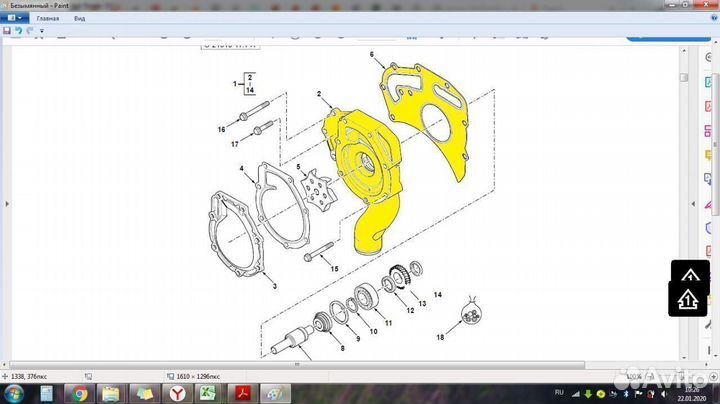The height and width of the screenshot is (404, 720).
Task: Open Sticky Notes from the taskbar
Action: click(146, 393)
